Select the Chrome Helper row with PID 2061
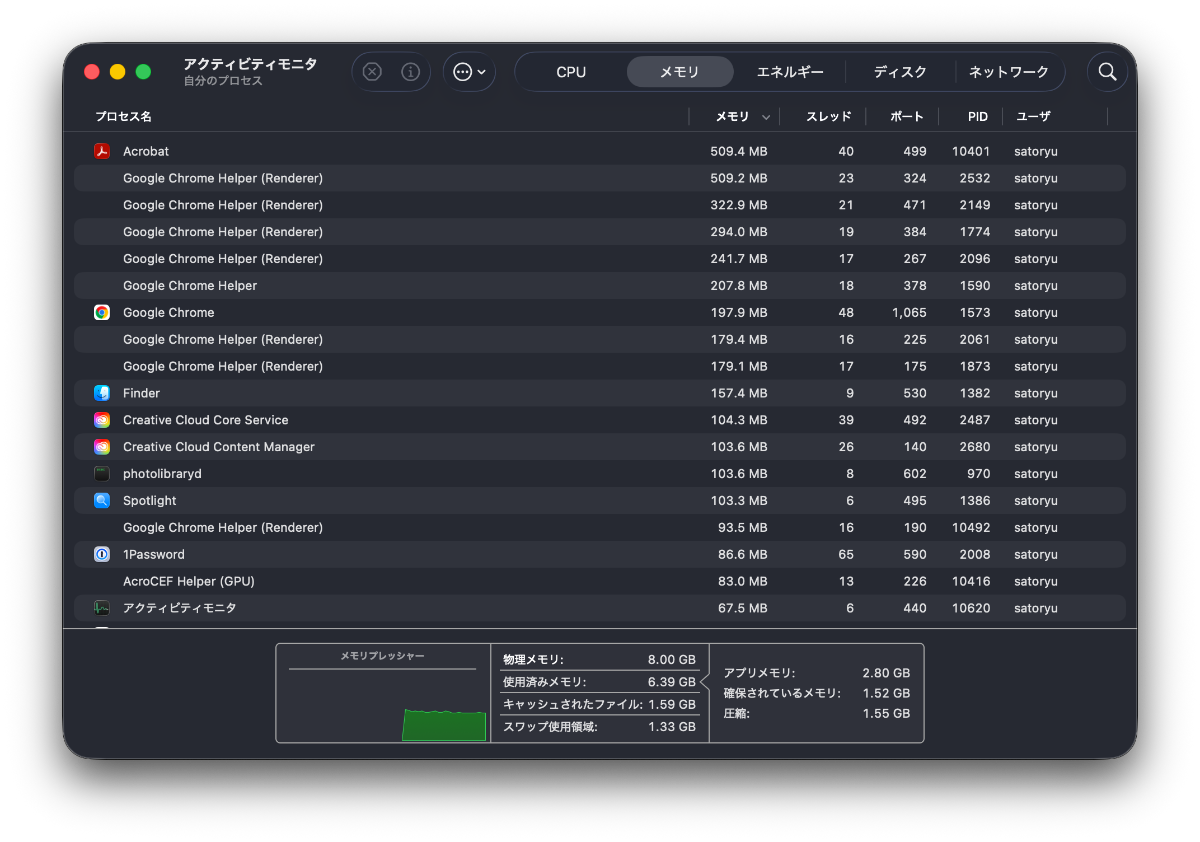The height and width of the screenshot is (842, 1200). [600, 339]
